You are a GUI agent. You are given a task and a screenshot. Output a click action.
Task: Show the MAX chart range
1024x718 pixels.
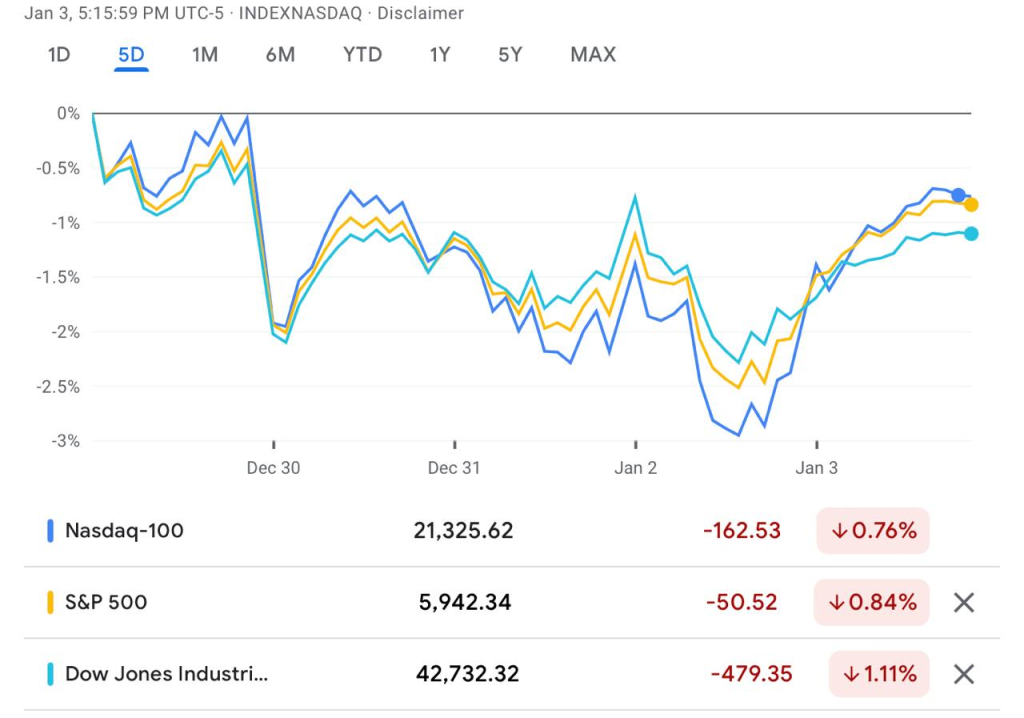tap(593, 55)
